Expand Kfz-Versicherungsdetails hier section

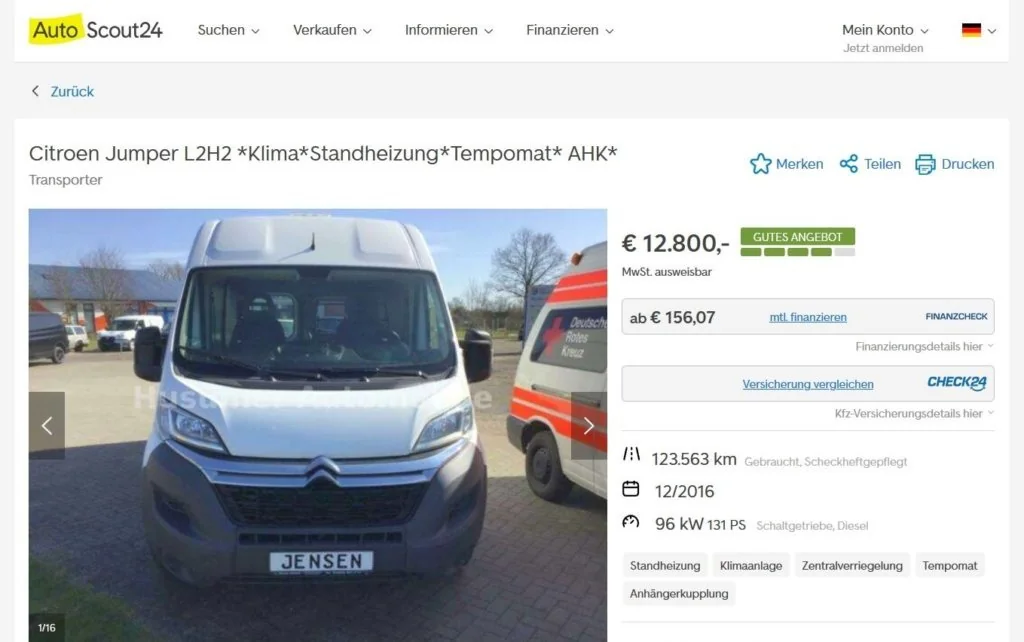(x=914, y=413)
